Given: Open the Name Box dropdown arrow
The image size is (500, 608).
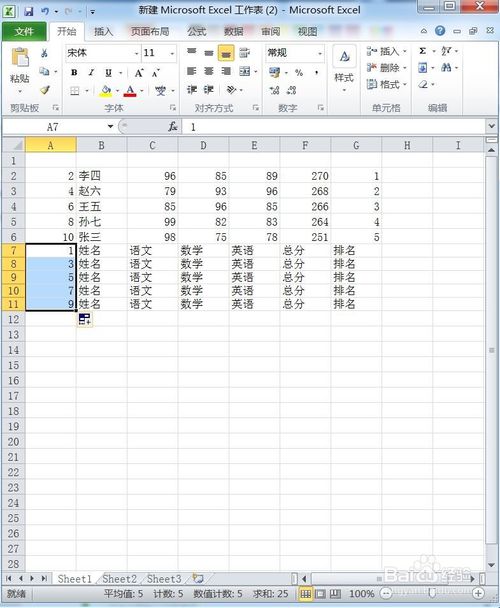Looking at the screenshot, I should pos(110,126).
